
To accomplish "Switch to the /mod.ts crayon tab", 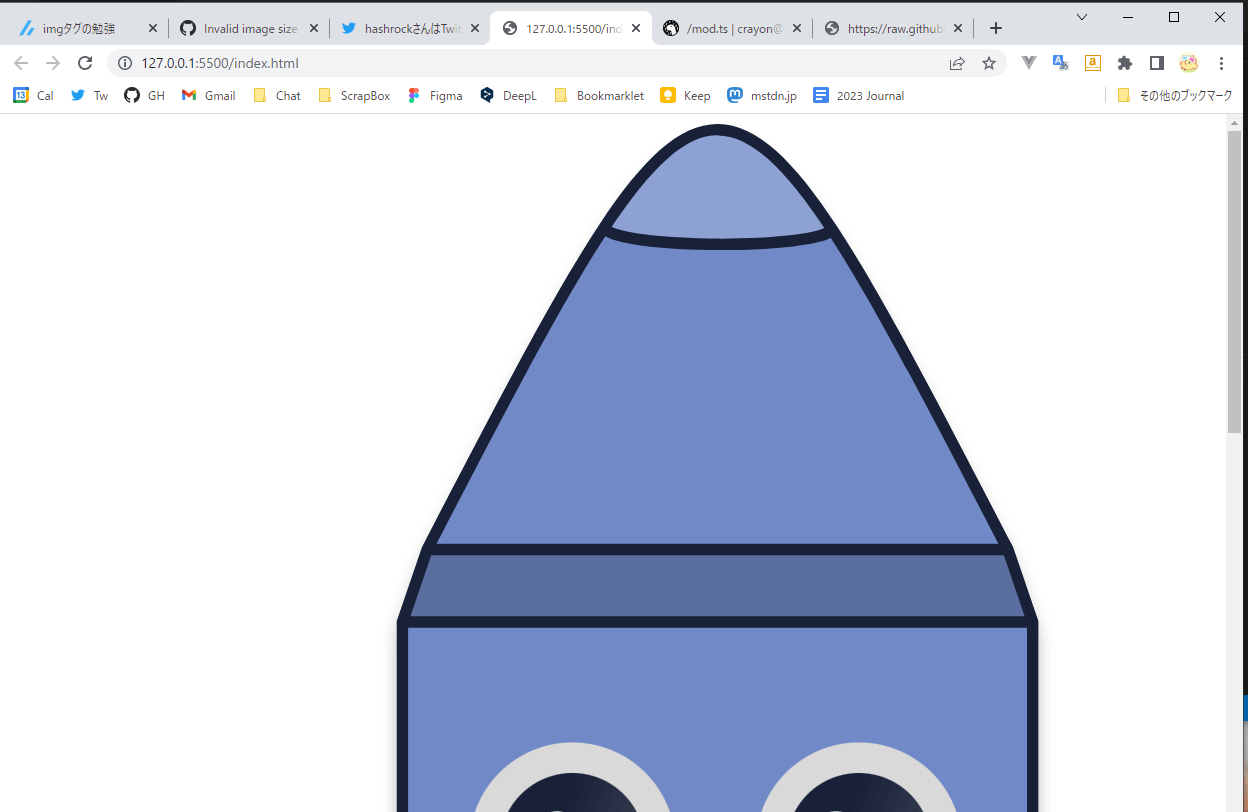I will tap(733, 28).
